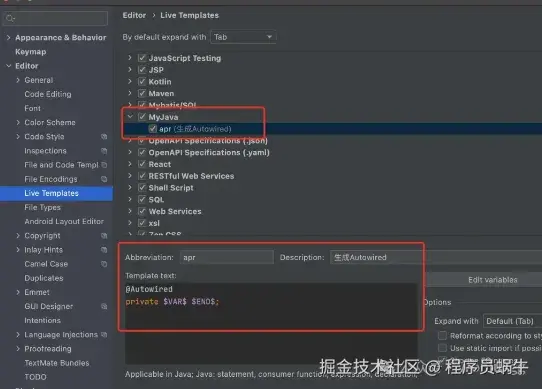This screenshot has height=389, width=542.
Task: Toggle Maven template group checkbox
Action: tap(142, 93)
